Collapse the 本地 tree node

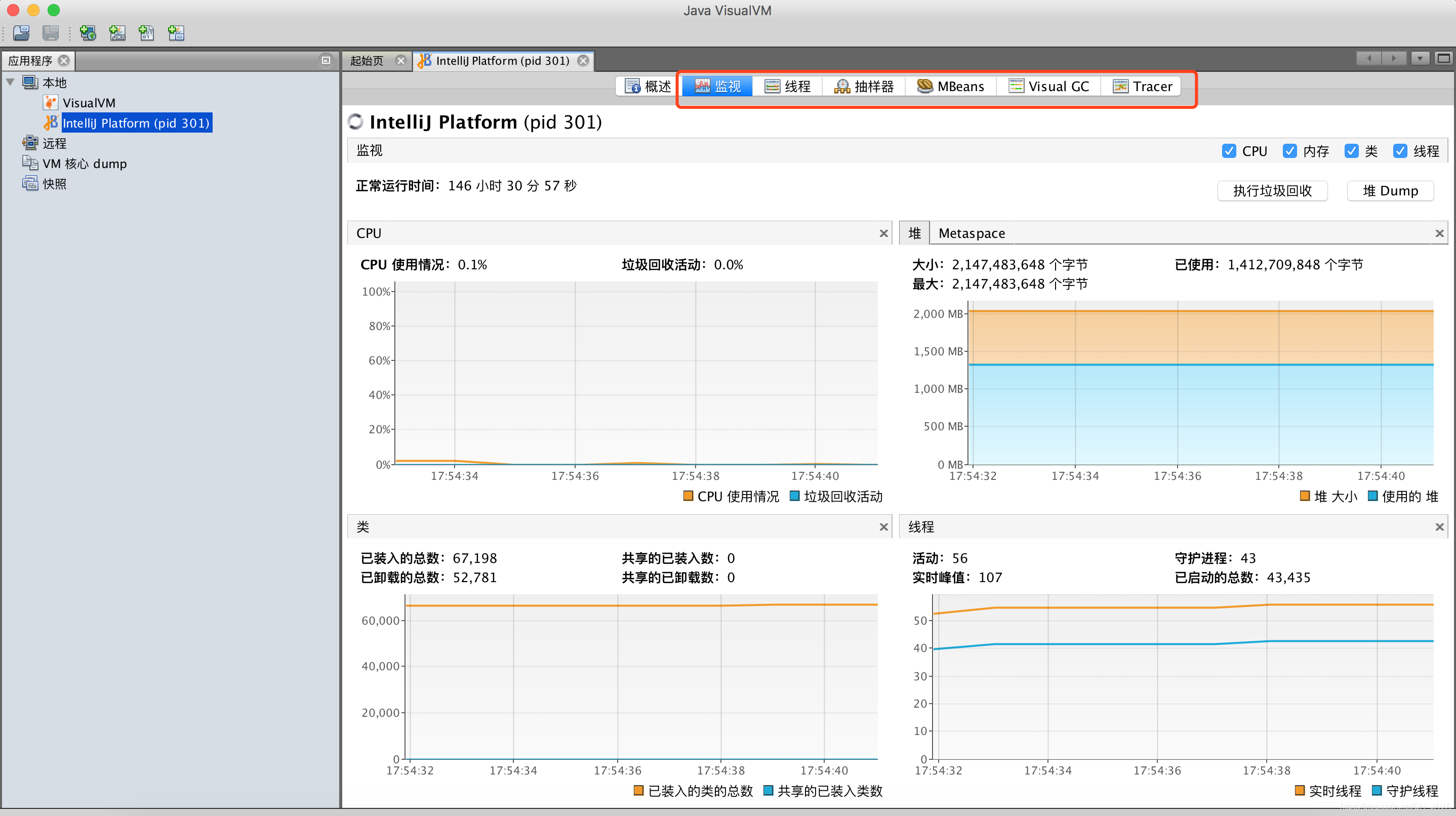(10, 83)
